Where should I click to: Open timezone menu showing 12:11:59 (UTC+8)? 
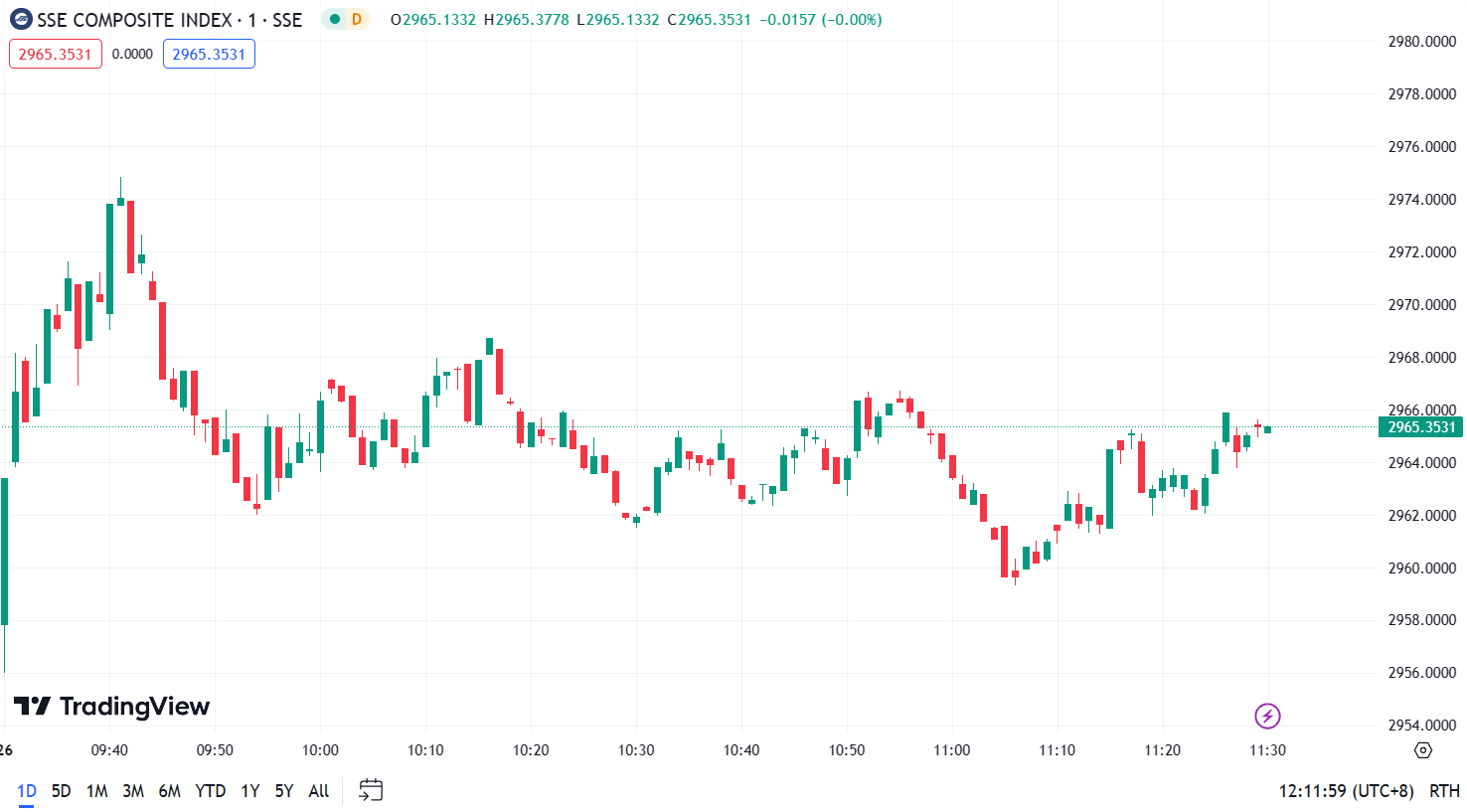(1346, 791)
